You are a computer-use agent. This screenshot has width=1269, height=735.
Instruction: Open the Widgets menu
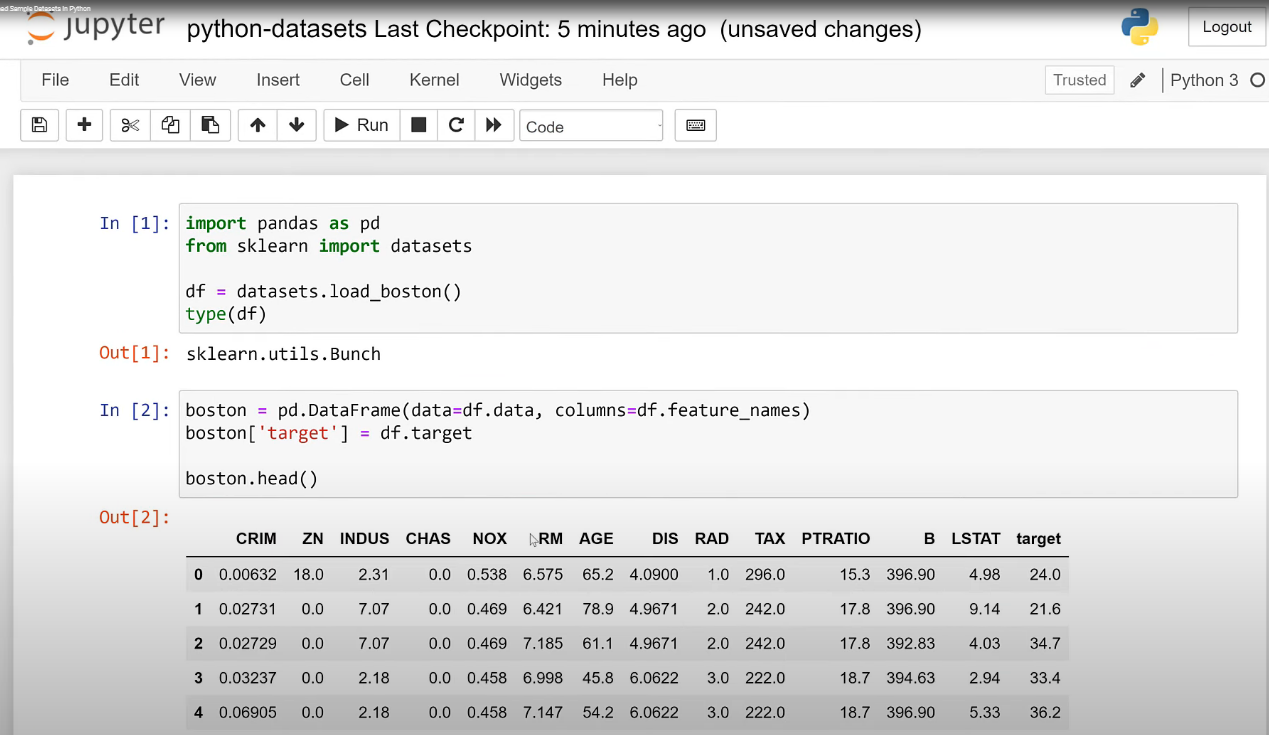pyautogui.click(x=531, y=80)
